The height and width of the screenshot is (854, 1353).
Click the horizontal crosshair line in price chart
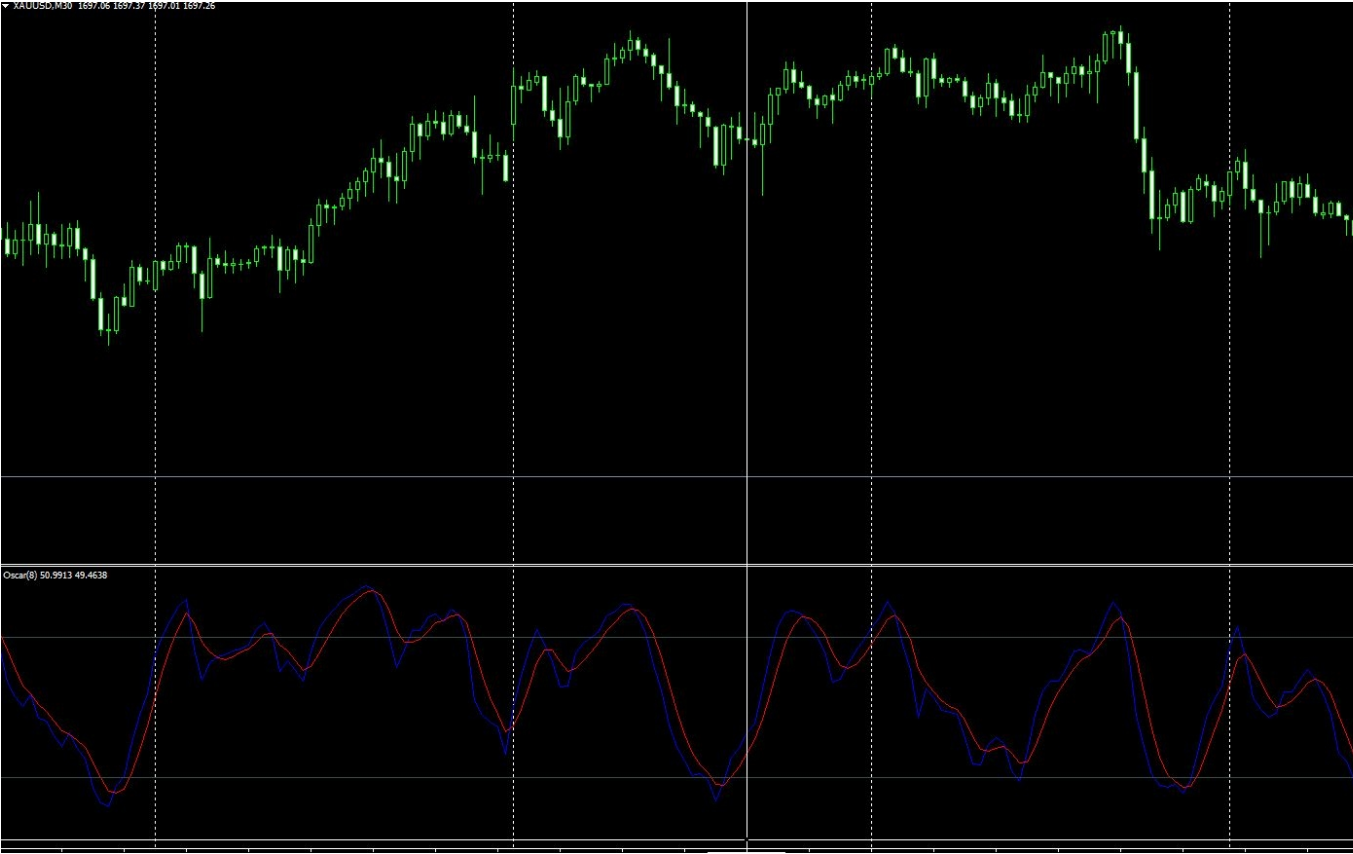[x=400, y=477]
